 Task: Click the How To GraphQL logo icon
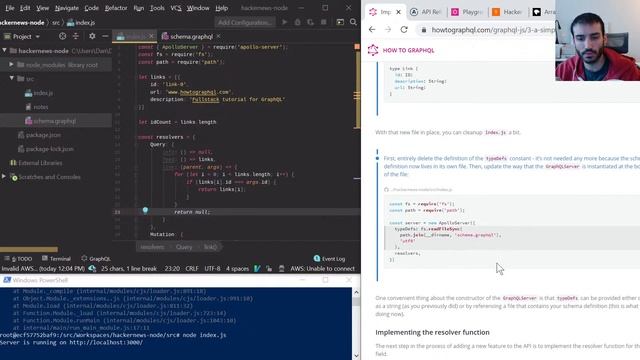pos(373,50)
